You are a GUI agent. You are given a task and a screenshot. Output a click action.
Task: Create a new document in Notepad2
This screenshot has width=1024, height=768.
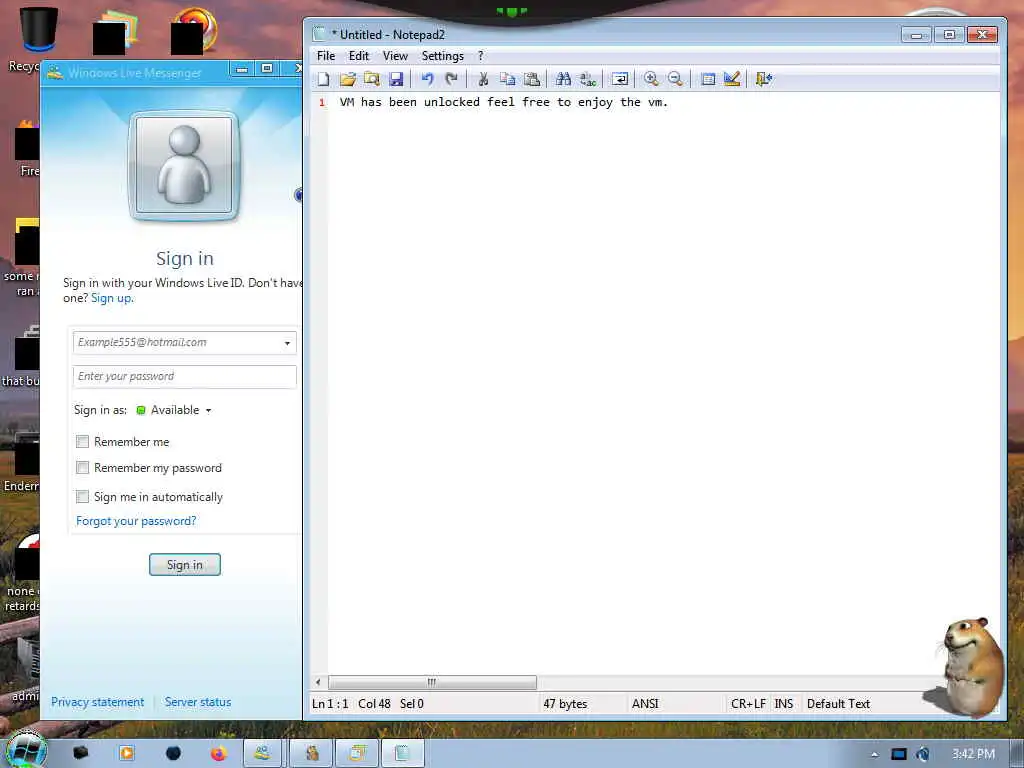(x=323, y=79)
